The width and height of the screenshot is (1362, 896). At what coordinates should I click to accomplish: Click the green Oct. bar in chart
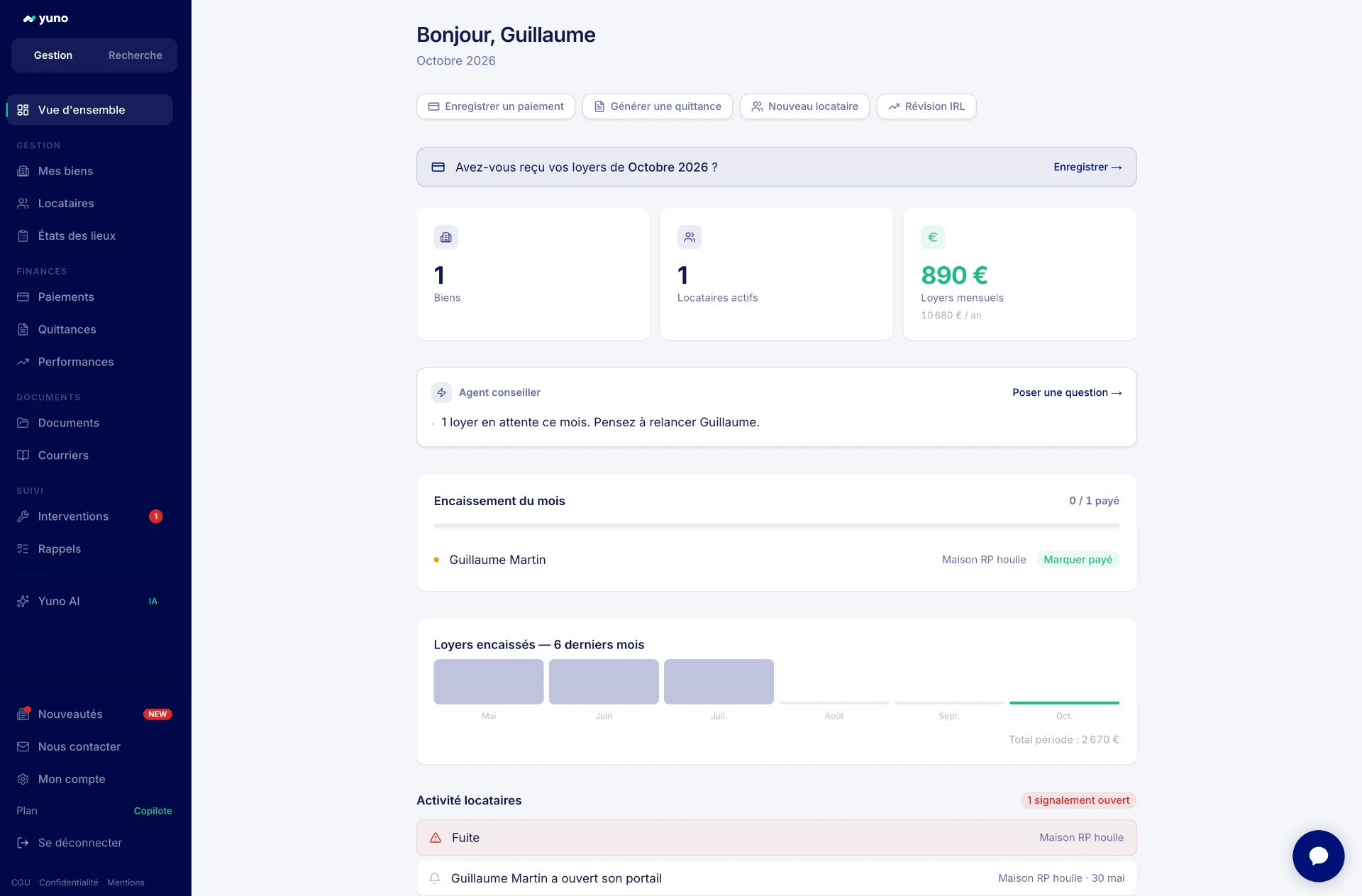pos(1064,702)
